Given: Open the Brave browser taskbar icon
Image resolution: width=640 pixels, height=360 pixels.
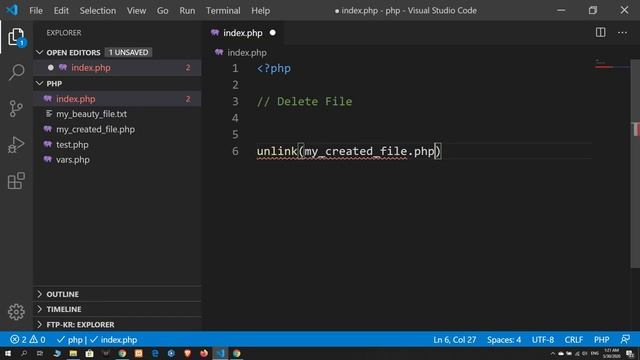Looking at the screenshot, I should (187, 353).
